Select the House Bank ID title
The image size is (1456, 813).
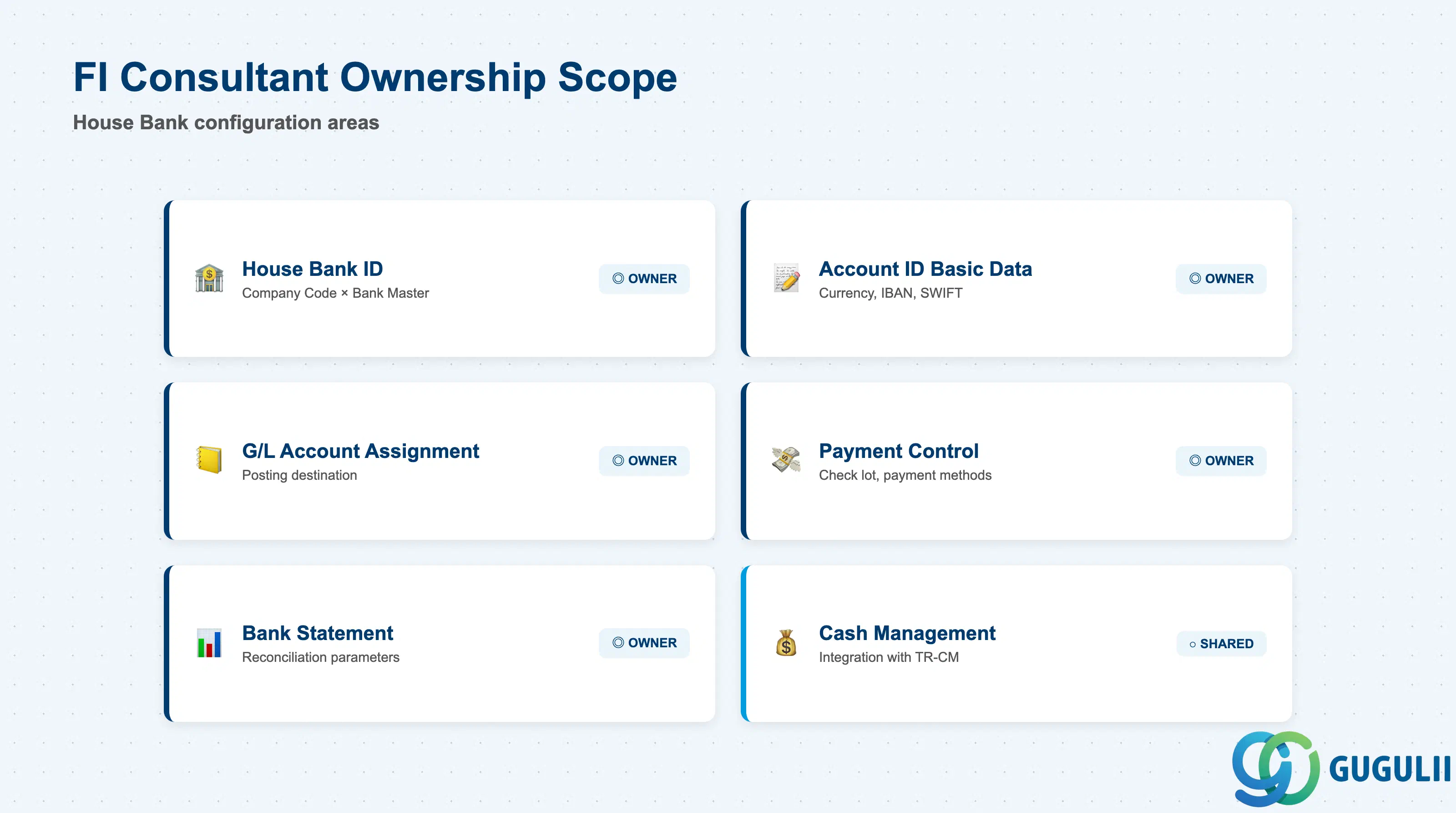313,269
